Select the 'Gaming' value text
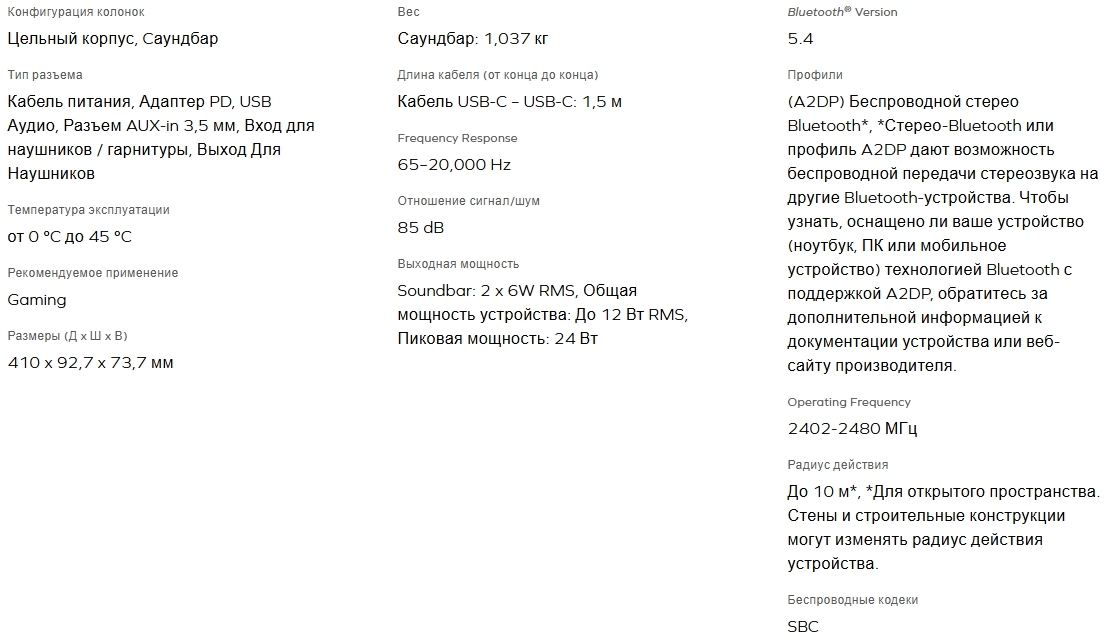This screenshot has width=1114, height=642. coord(37,300)
